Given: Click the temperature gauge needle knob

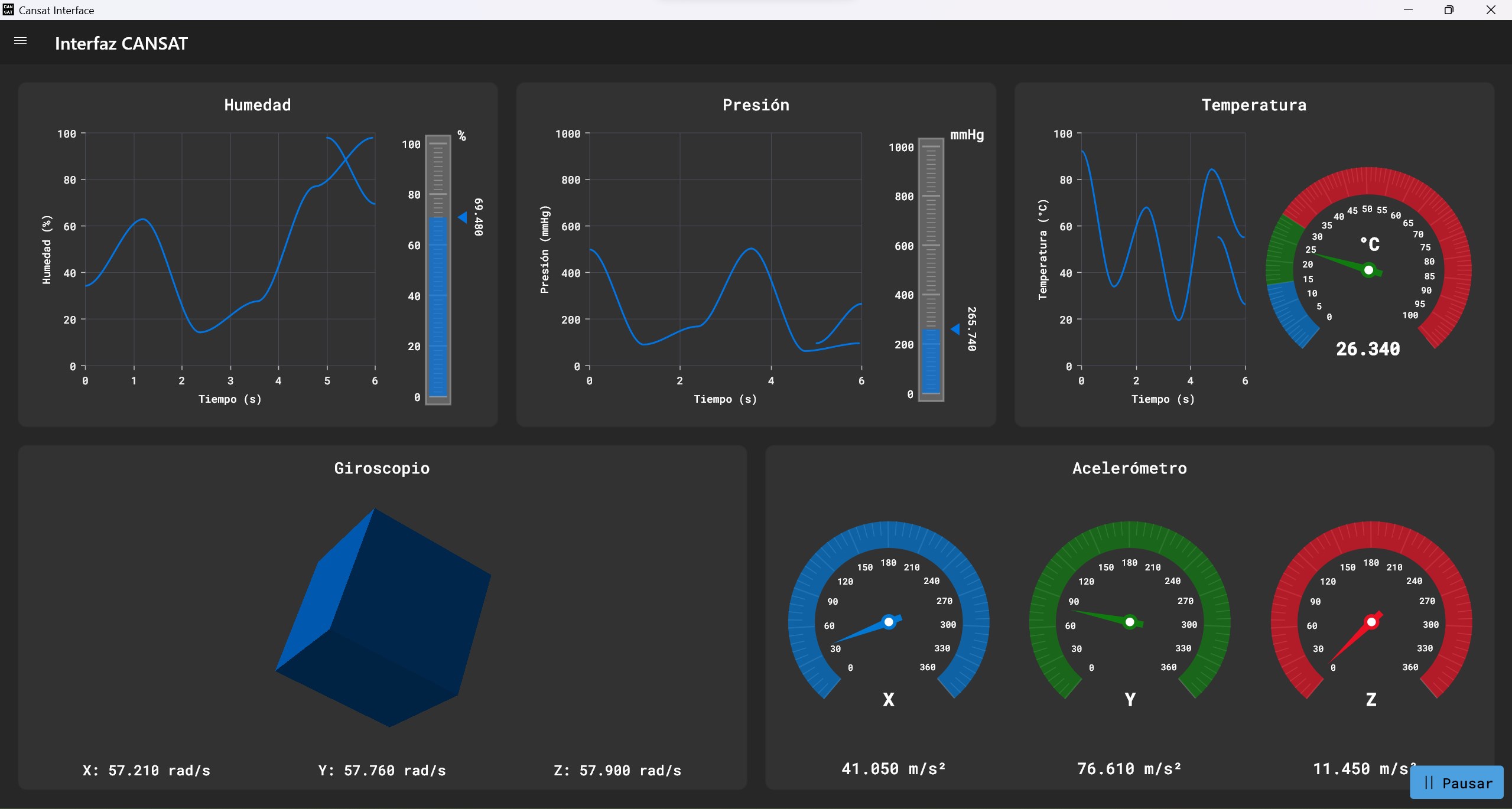Looking at the screenshot, I should click(x=1368, y=270).
